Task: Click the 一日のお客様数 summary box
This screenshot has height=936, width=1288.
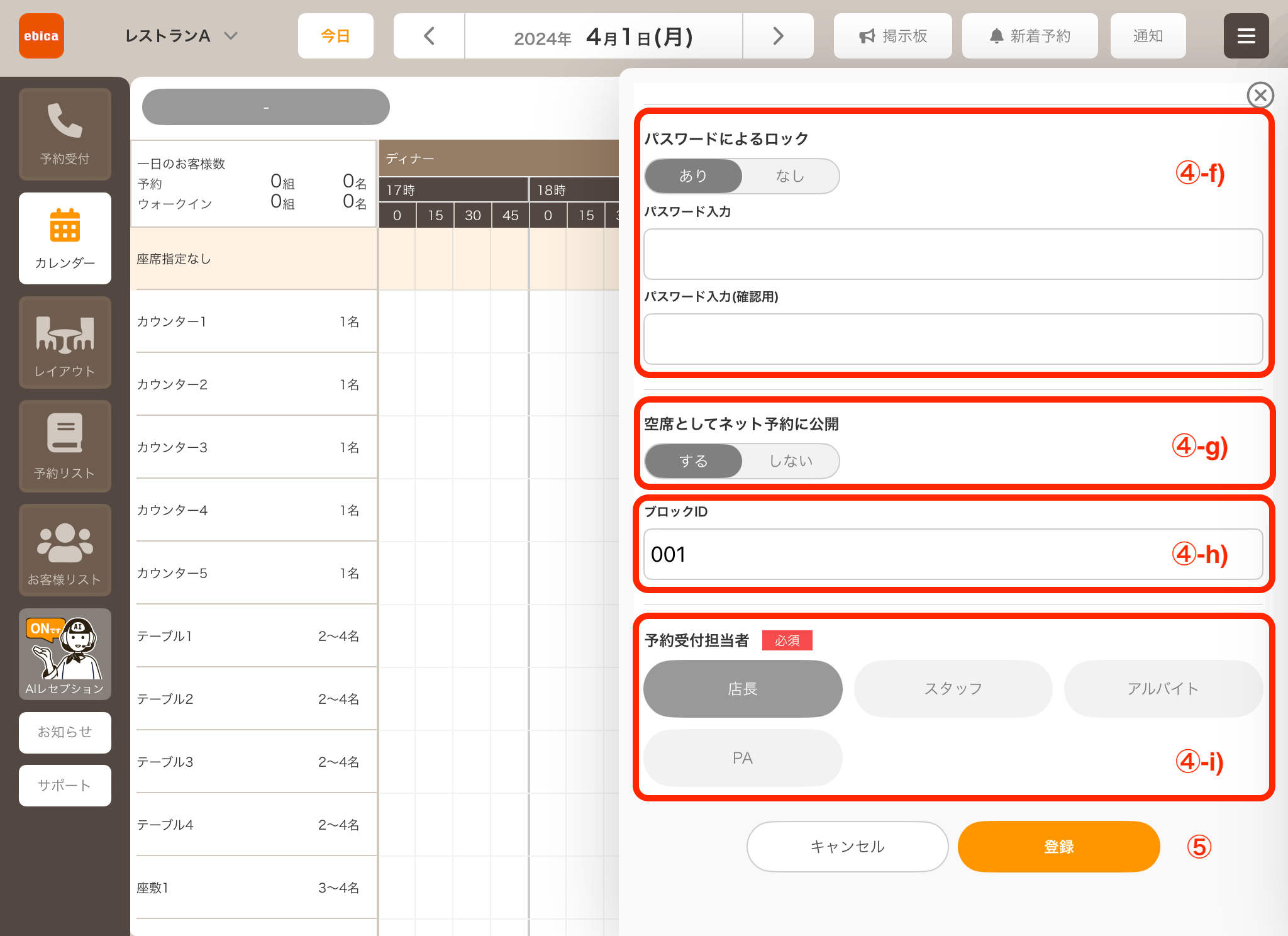Action: pyautogui.click(x=253, y=183)
